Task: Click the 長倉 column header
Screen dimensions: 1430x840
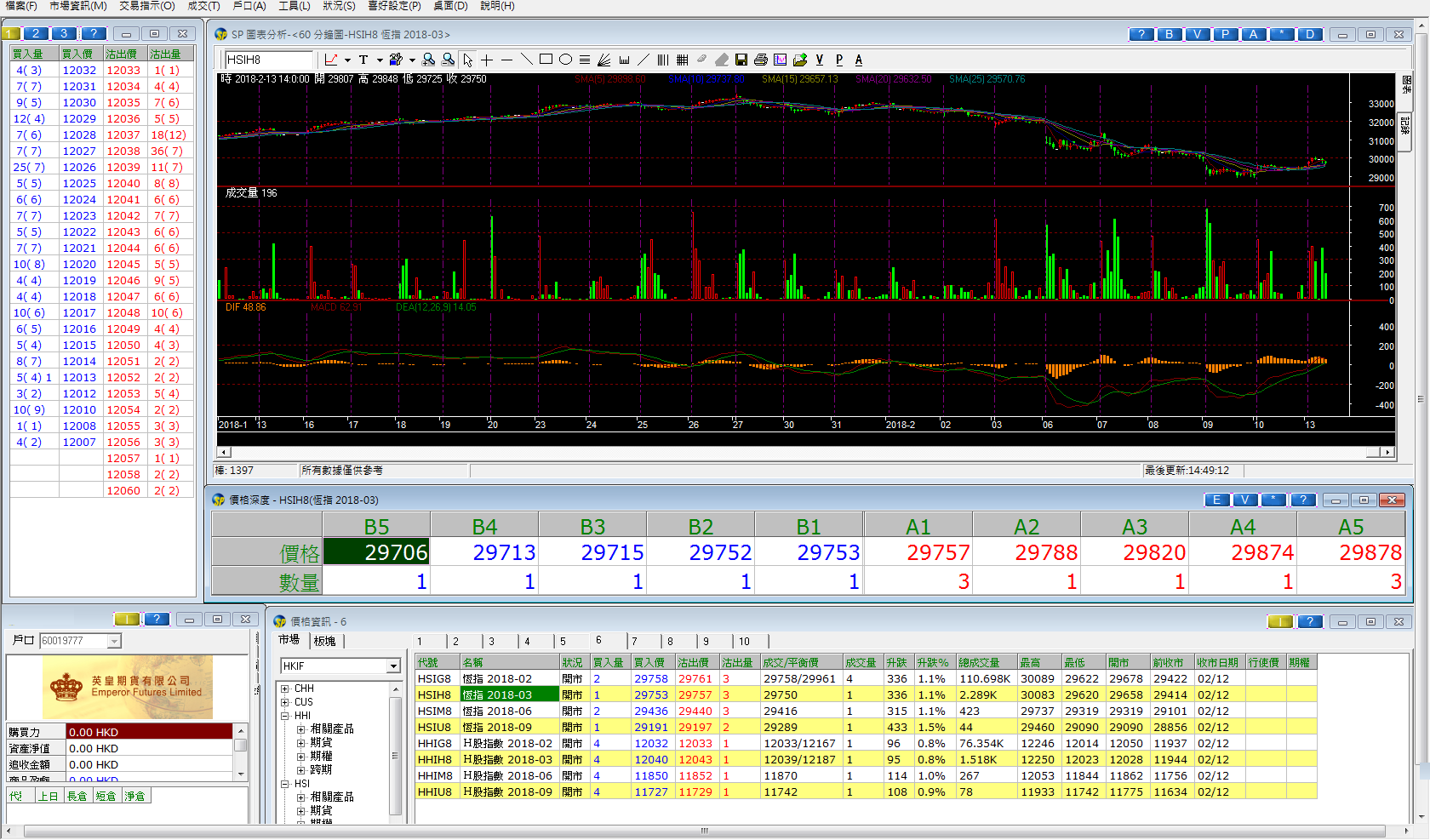Action: 77,796
